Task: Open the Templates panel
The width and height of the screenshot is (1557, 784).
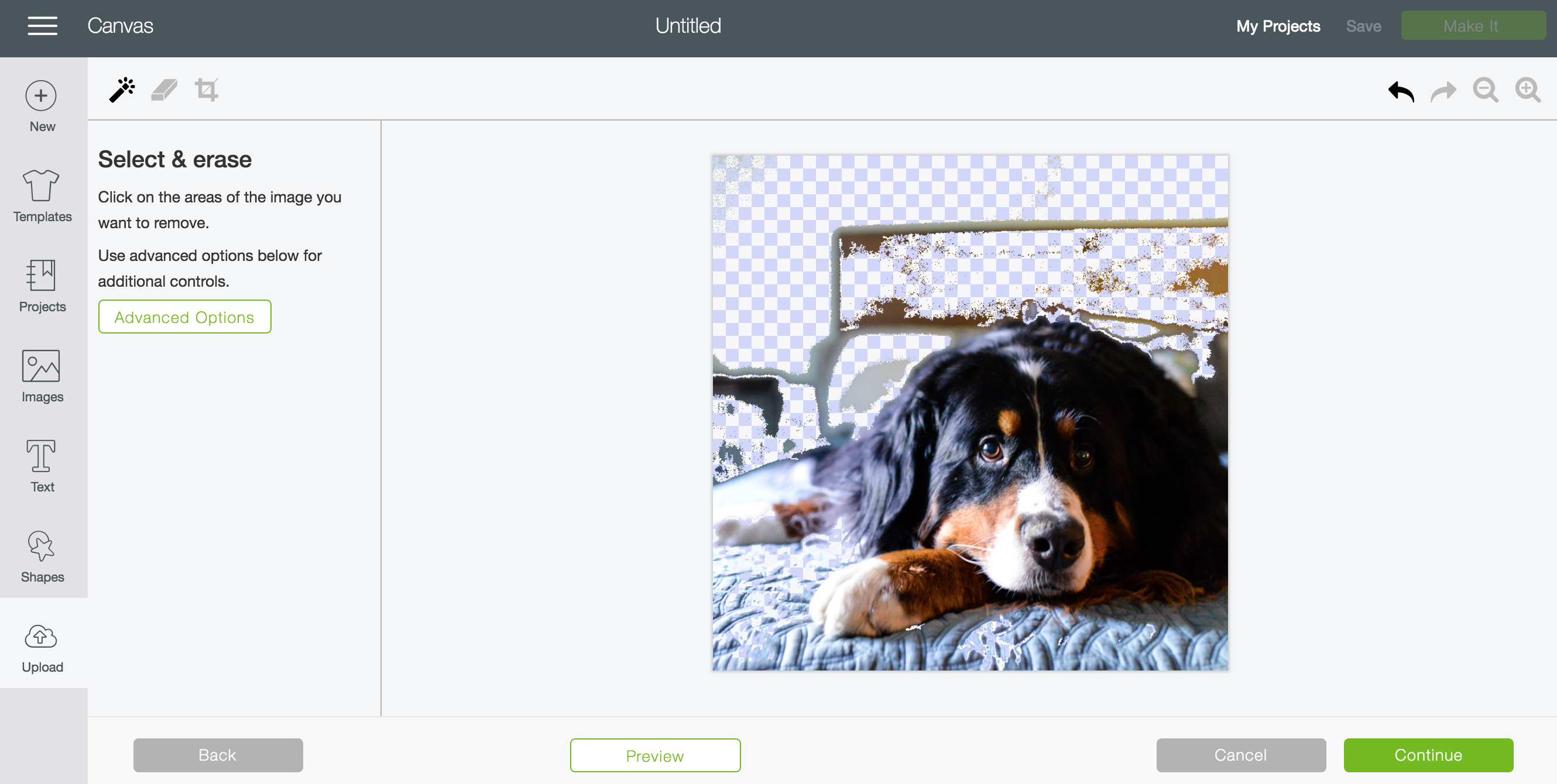Action: [42, 195]
